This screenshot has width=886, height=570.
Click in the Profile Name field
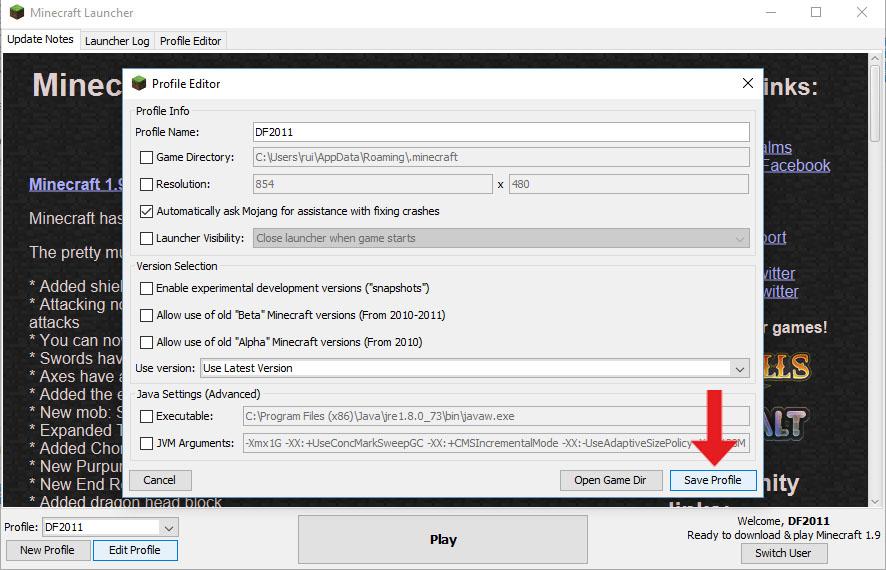pyautogui.click(x=500, y=132)
